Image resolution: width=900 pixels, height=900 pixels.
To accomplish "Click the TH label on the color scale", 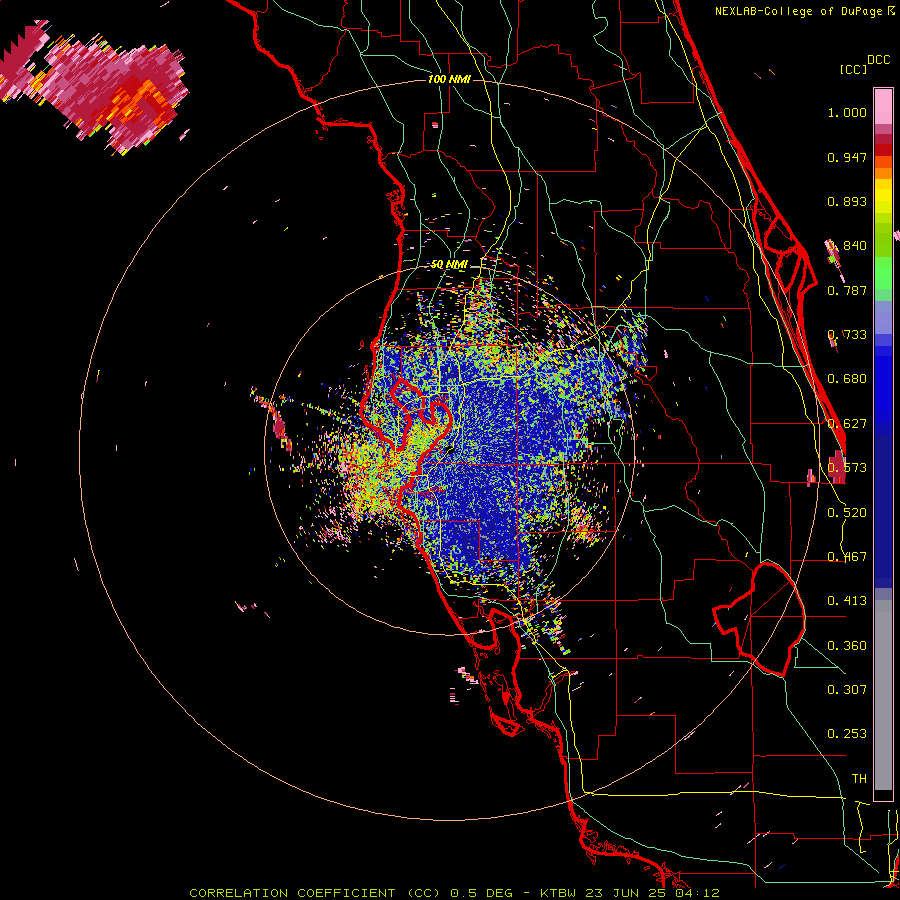I will (859, 778).
